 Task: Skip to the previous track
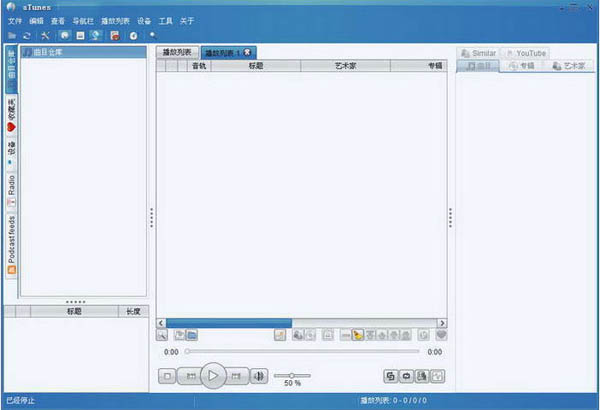190,376
